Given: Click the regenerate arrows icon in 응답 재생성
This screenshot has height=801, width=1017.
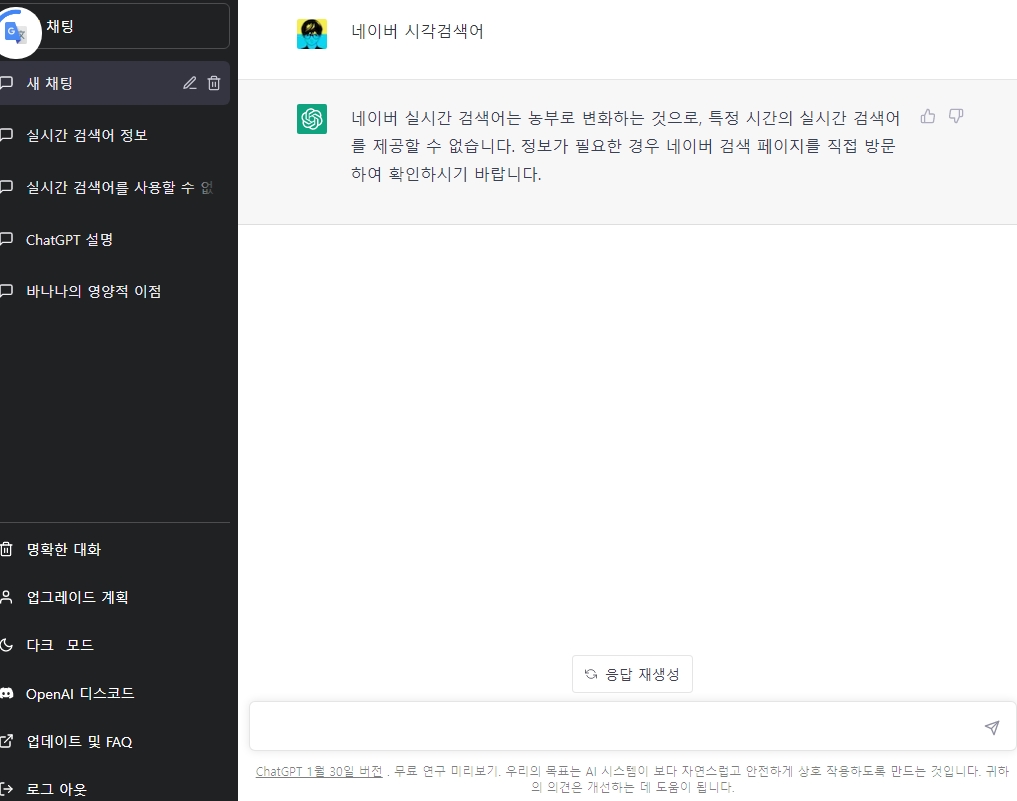Looking at the screenshot, I should coord(591,675).
